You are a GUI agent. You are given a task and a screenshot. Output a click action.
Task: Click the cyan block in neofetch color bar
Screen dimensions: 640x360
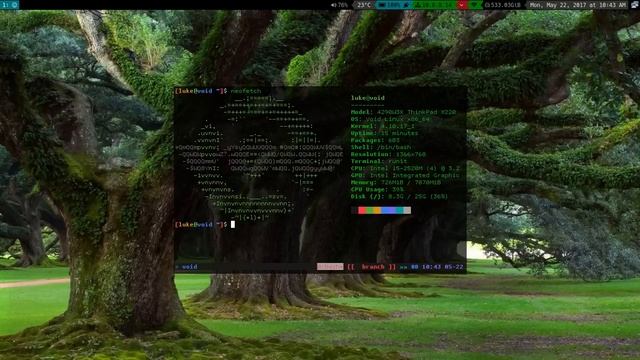click(x=399, y=210)
